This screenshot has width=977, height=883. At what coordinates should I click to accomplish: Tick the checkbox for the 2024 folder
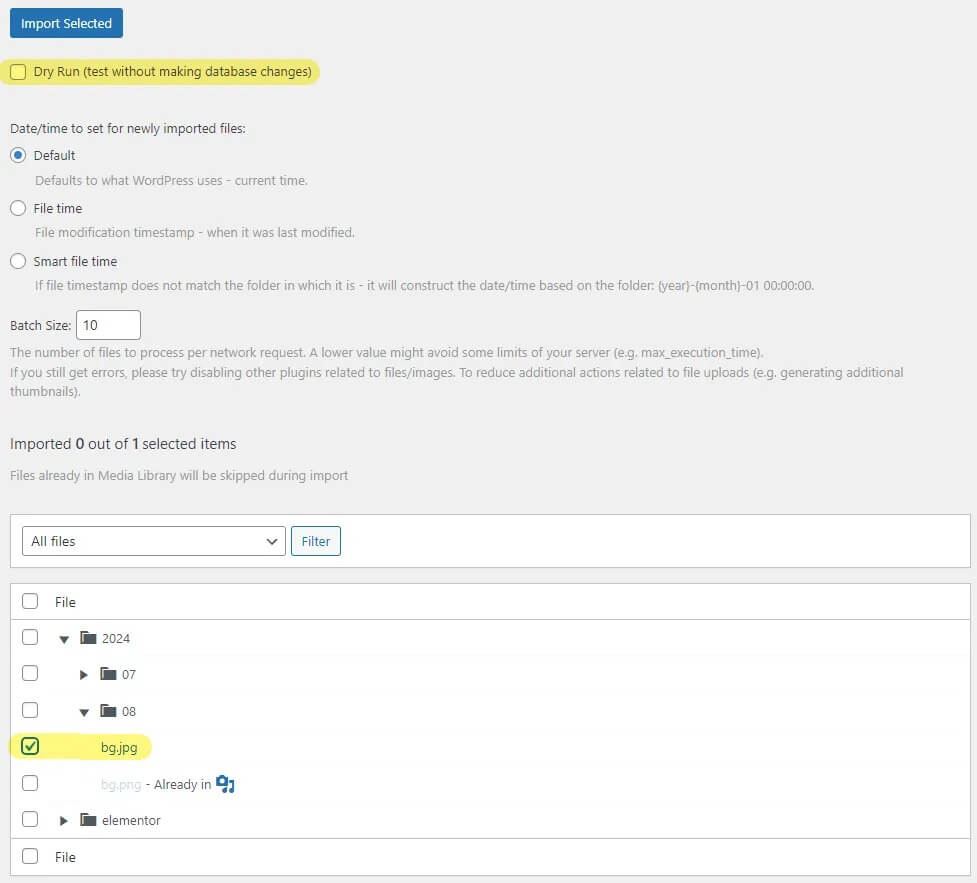click(30, 638)
